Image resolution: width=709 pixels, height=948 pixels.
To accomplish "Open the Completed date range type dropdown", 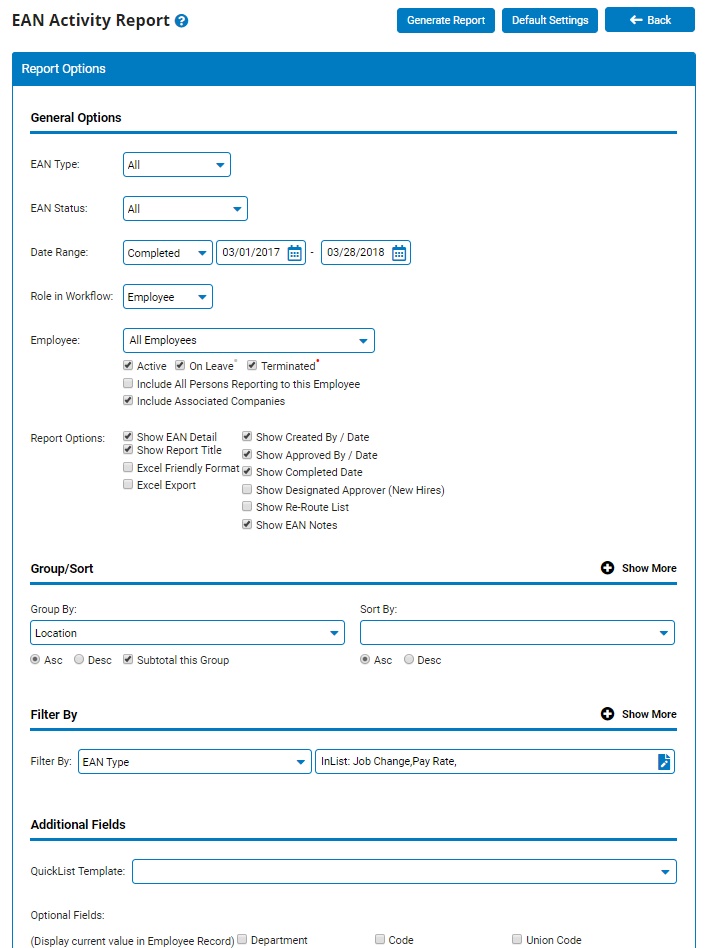I will [x=167, y=253].
